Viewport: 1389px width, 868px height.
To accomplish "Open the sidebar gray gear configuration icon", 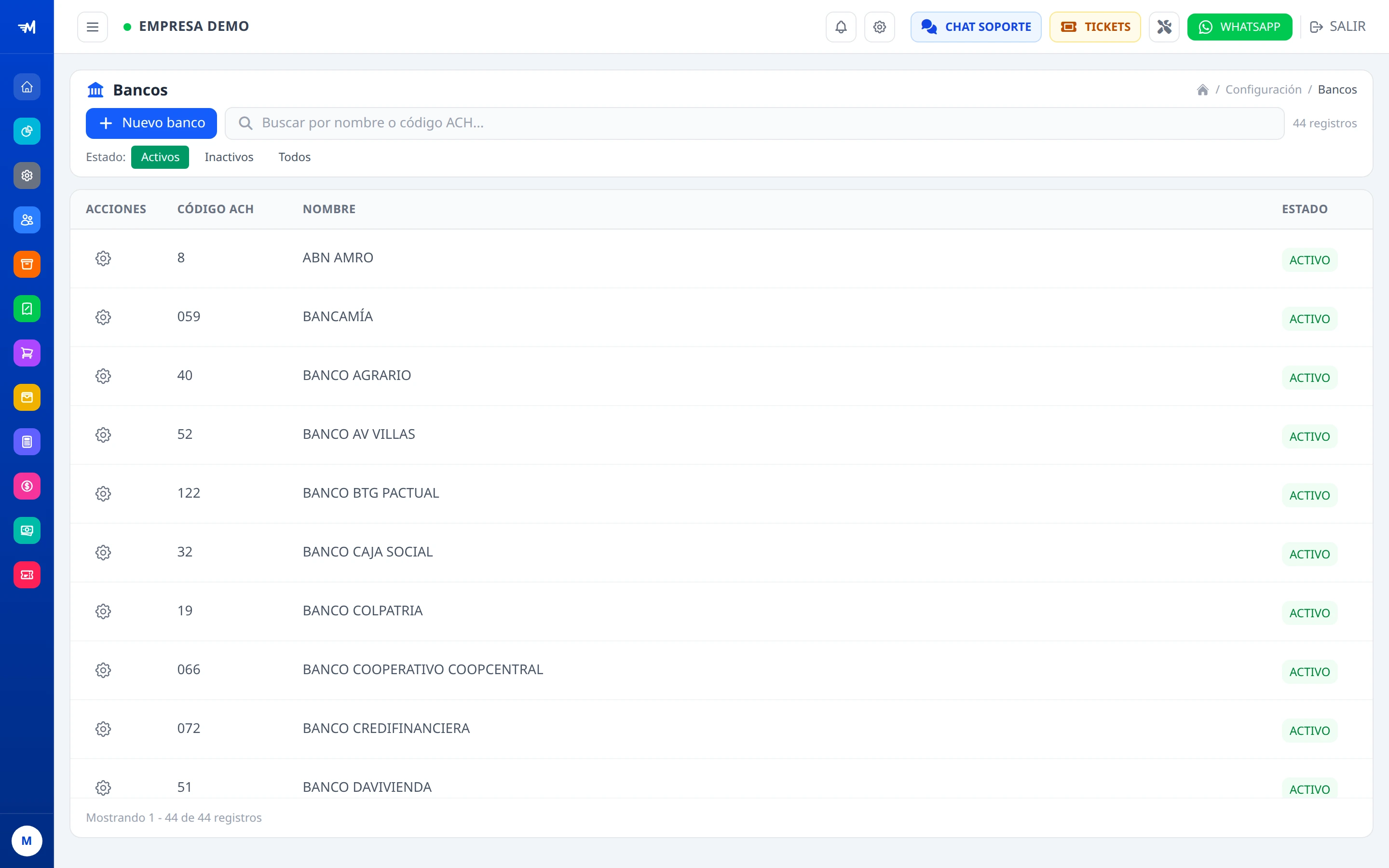I will point(27,176).
